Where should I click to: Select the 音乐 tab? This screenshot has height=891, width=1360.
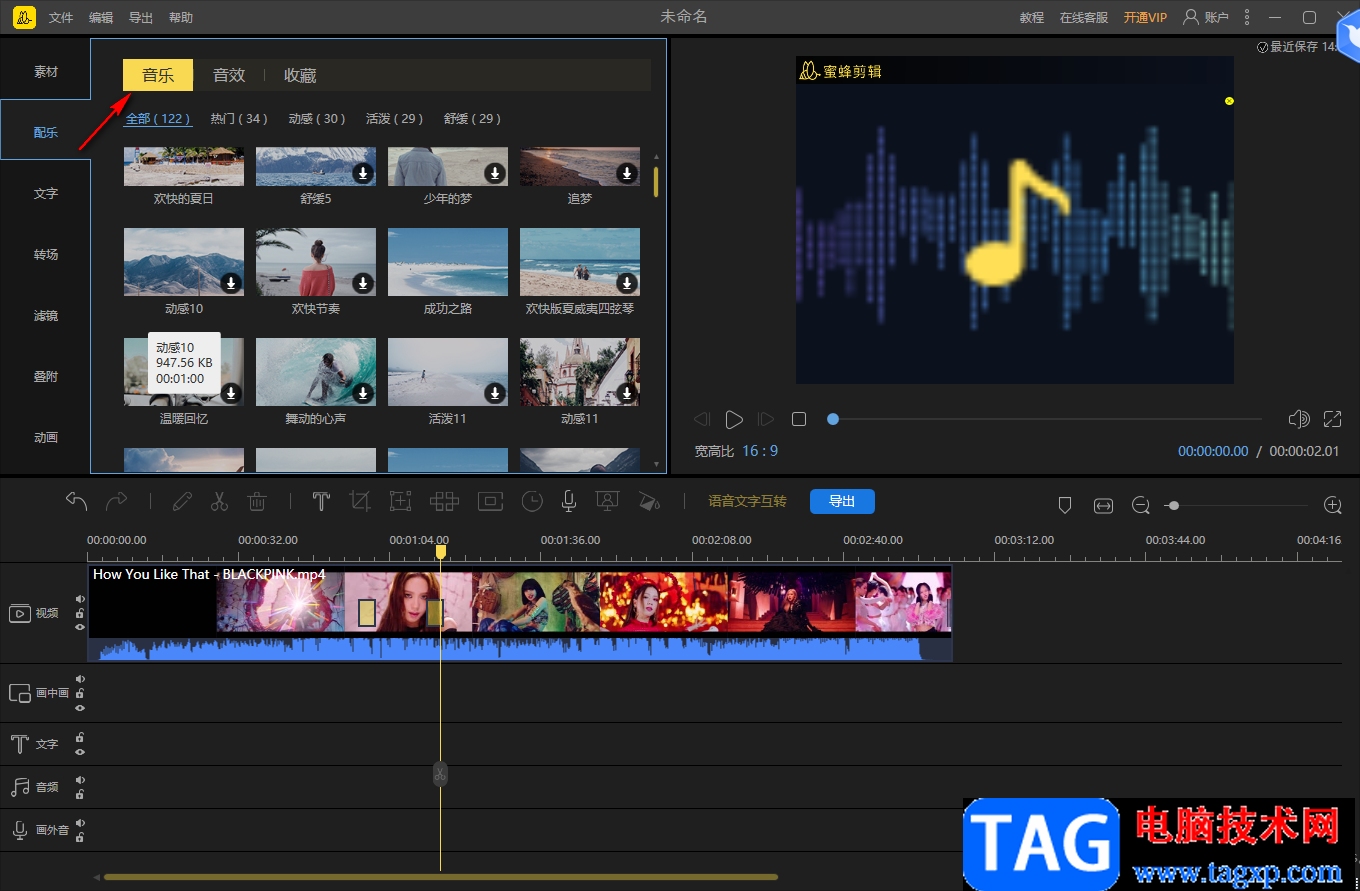158,75
